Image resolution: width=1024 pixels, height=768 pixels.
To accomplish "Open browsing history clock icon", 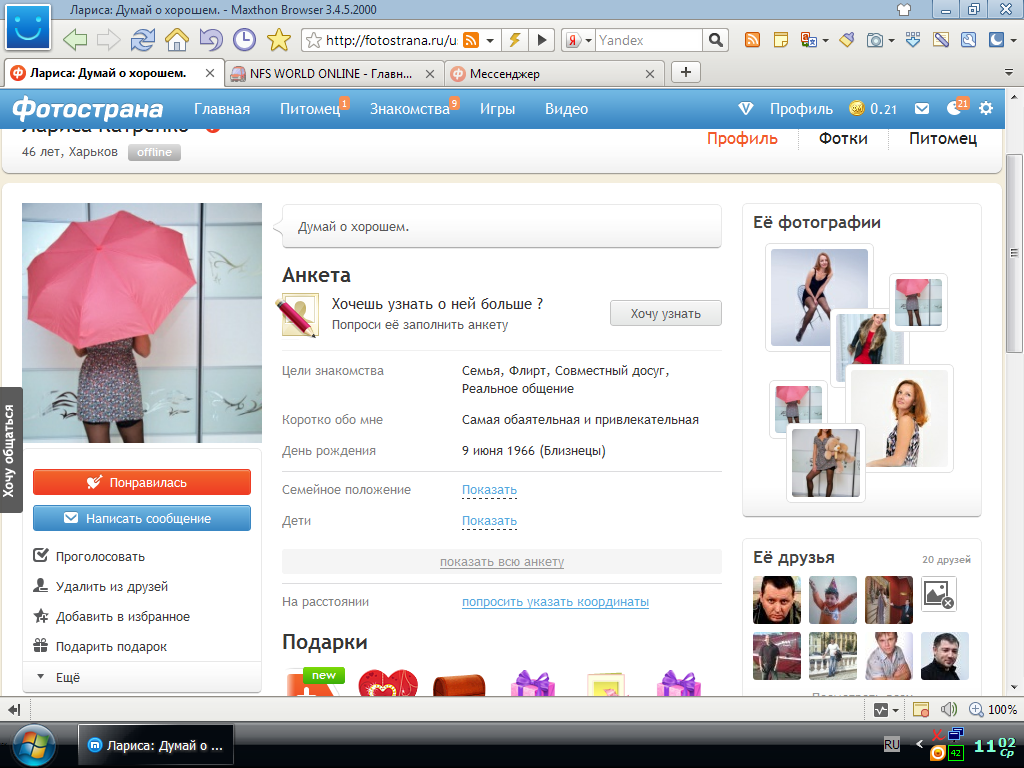I will [x=244, y=40].
